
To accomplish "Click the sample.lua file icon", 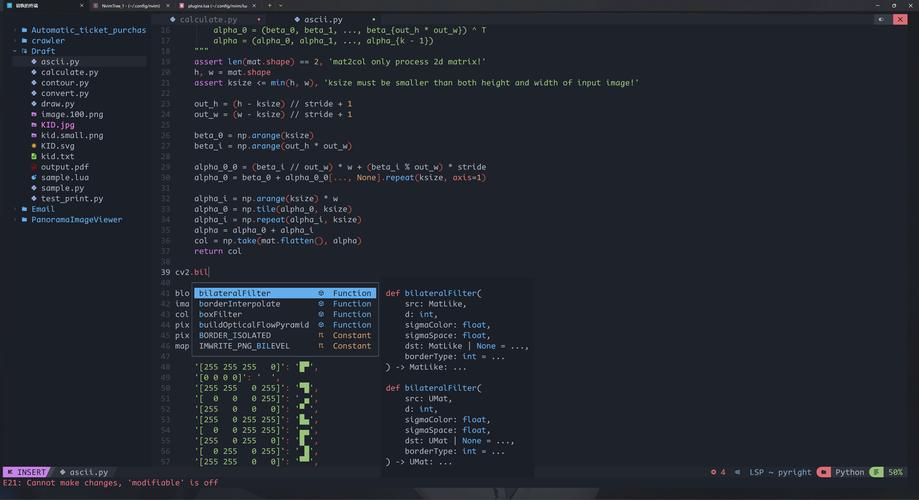I will [x=34, y=177].
